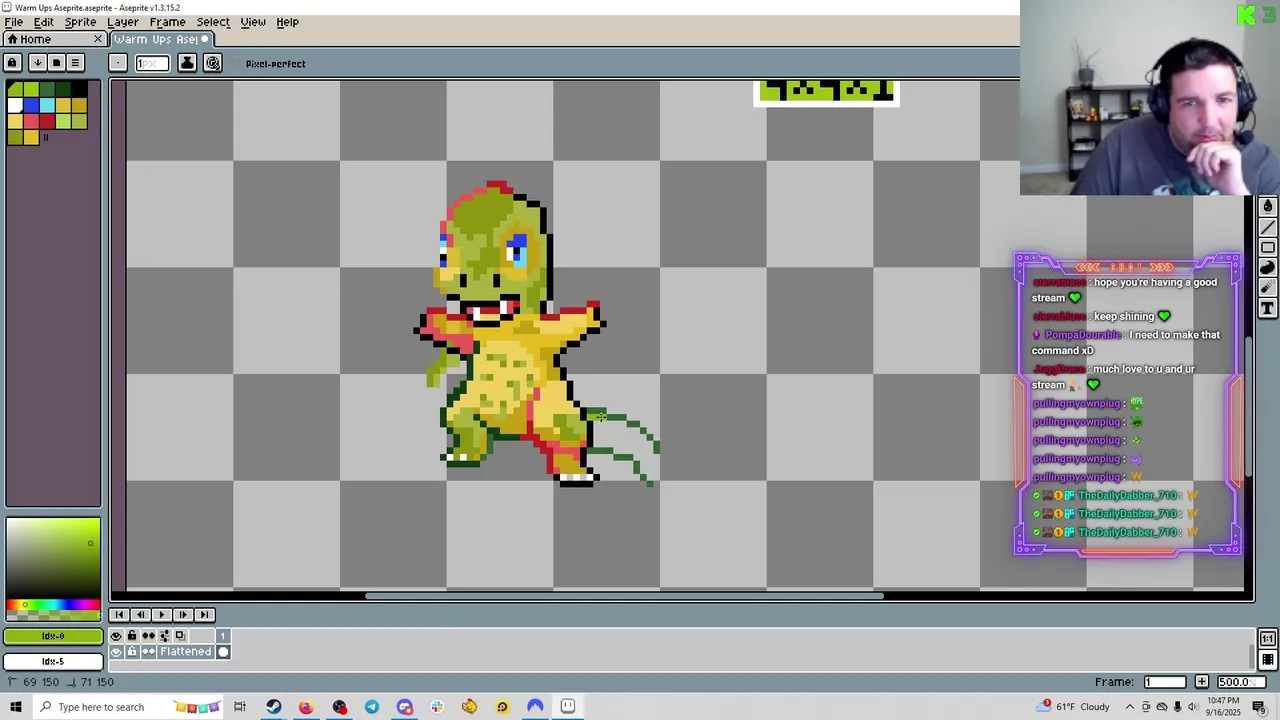Toggle the timeline film-strip icon
1280x720 pixels.
1267,660
